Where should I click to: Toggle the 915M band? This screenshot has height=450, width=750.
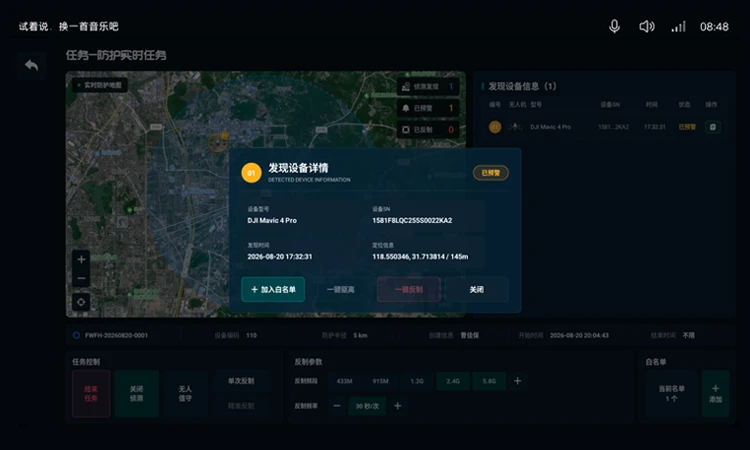coord(380,381)
